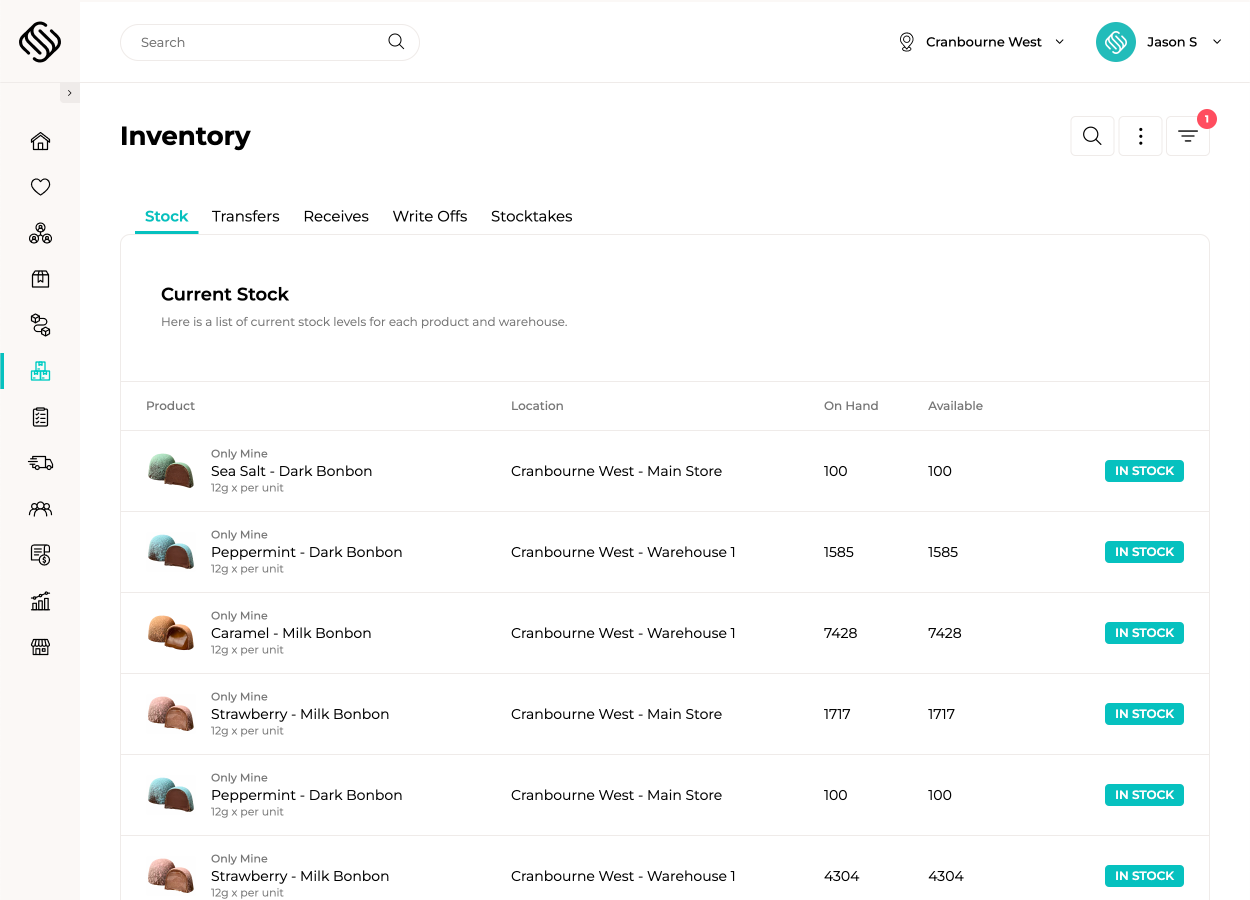The width and height of the screenshot is (1250, 900).
Task: View the sales analytics chart icon
Action: click(x=40, y=601)
